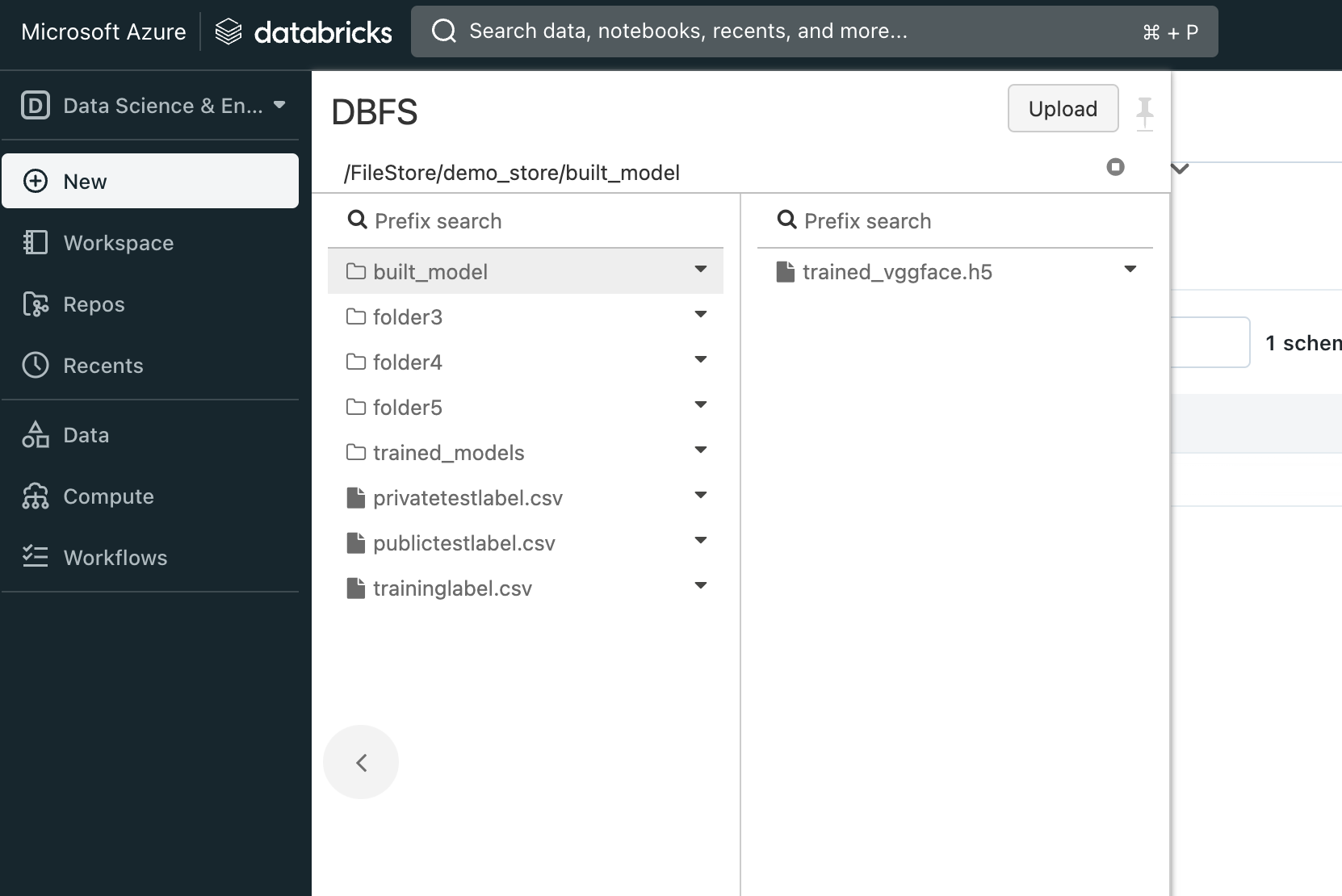Open the folder5 dropdown arrow
This screenshot has height=896, width=1342.
[x=701, y=405]
